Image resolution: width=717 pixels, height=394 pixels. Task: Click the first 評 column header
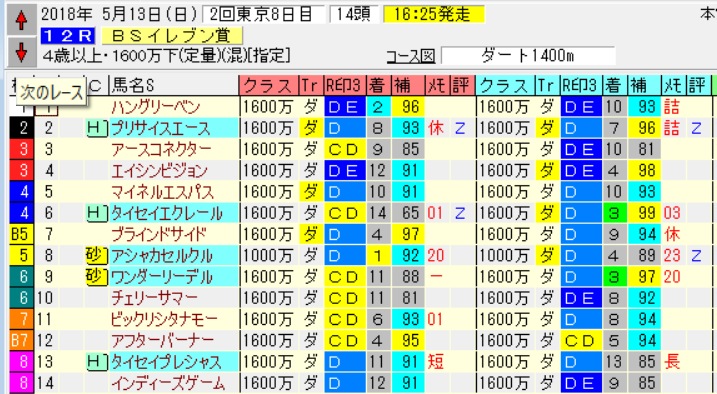[x=462, y=85]
